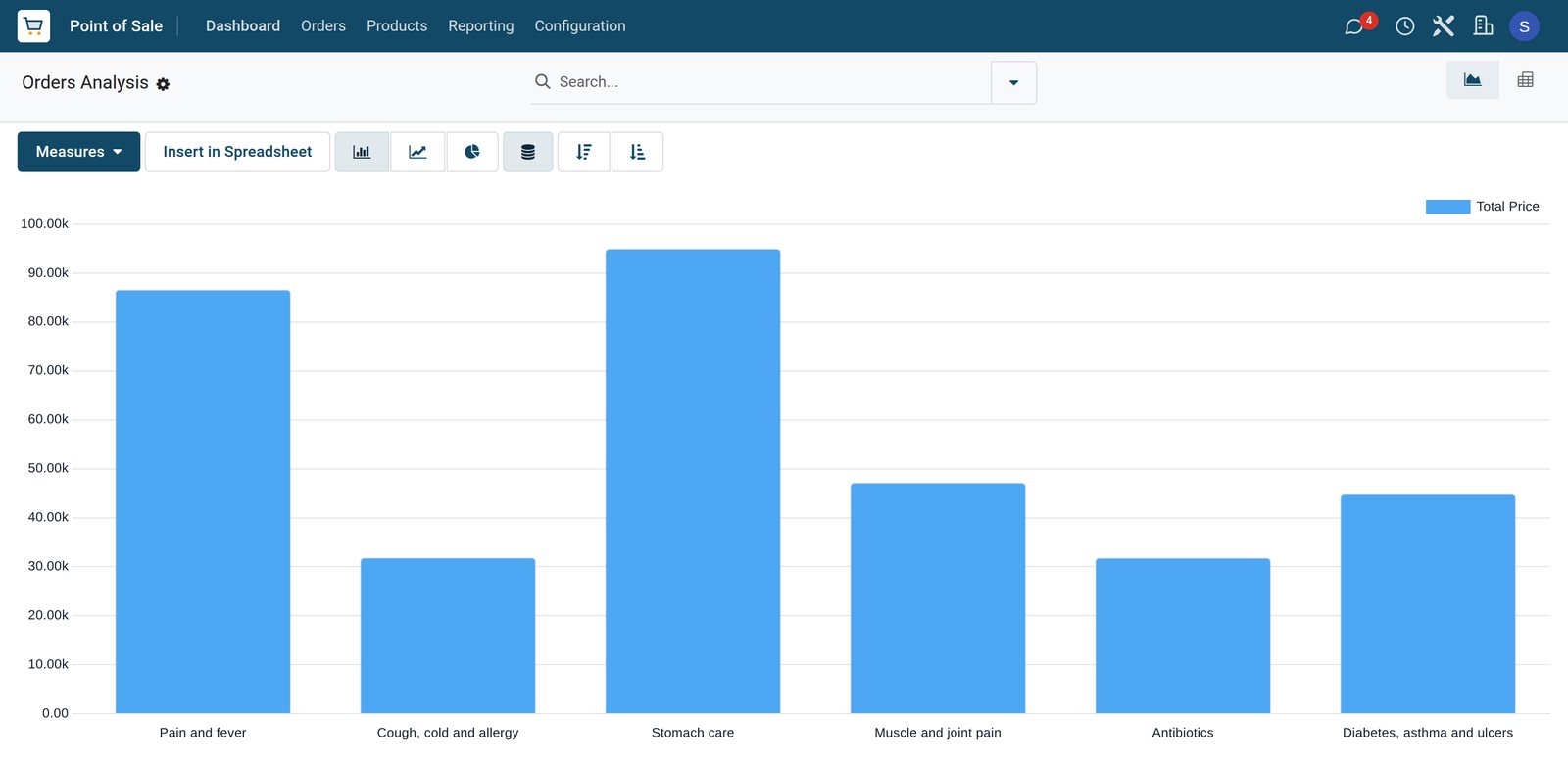Image resolution: width=1568 pixels, height=761 pixels.
Task: Open the Orders menu
Action: click(323, 25)
